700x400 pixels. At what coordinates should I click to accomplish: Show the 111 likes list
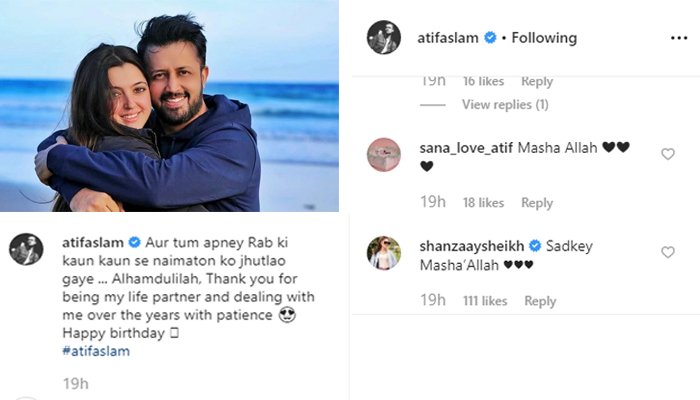point(483,301)
